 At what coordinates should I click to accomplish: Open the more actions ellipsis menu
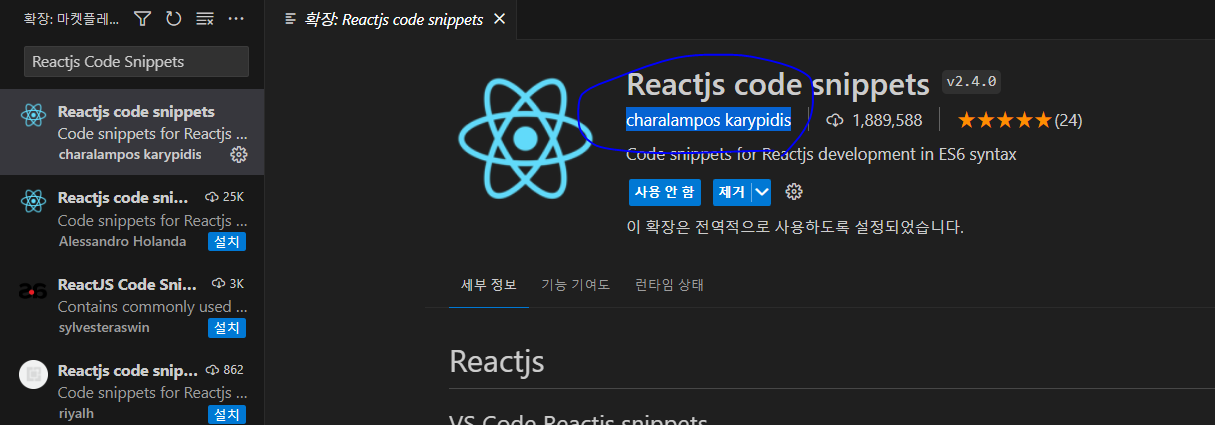237,18
